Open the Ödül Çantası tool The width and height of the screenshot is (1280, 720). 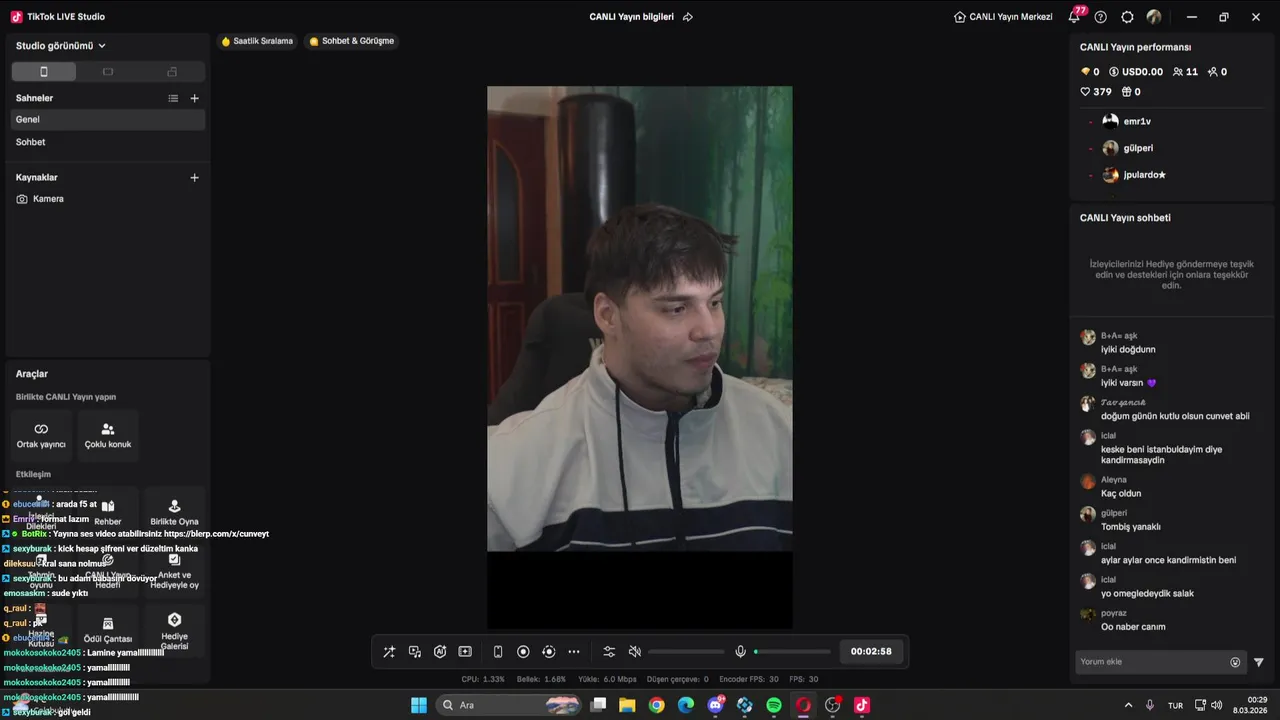[x=108, y=631]
